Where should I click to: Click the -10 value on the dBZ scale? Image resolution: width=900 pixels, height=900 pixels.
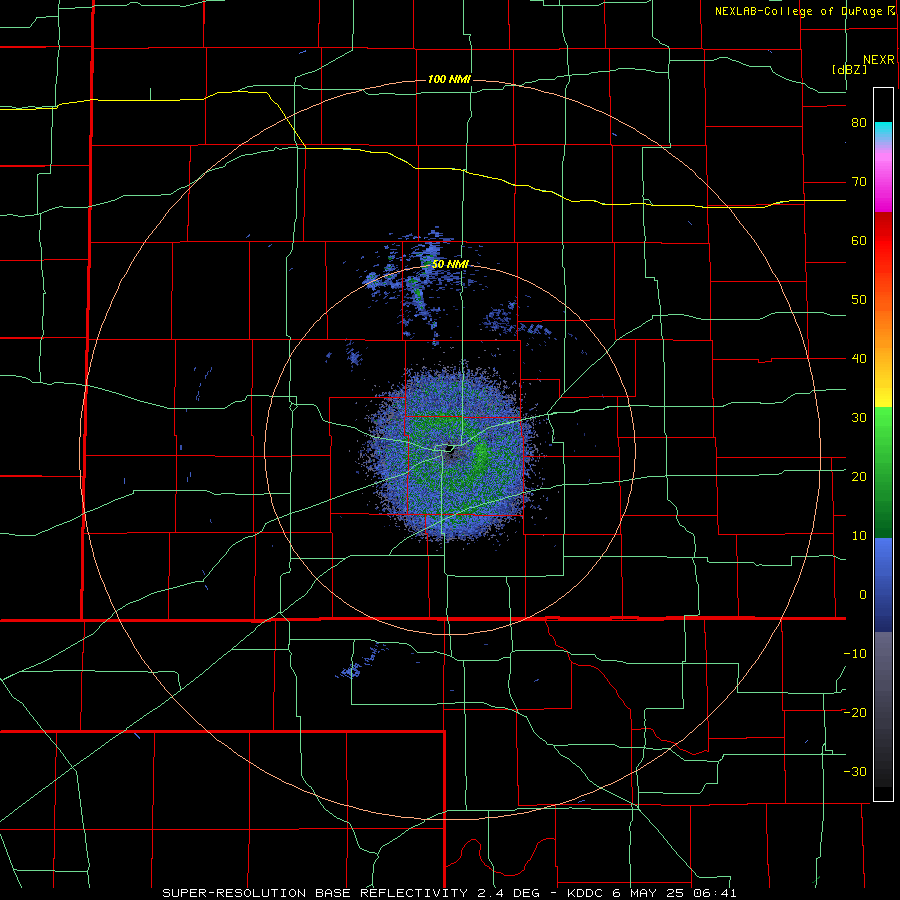(855, 653)
